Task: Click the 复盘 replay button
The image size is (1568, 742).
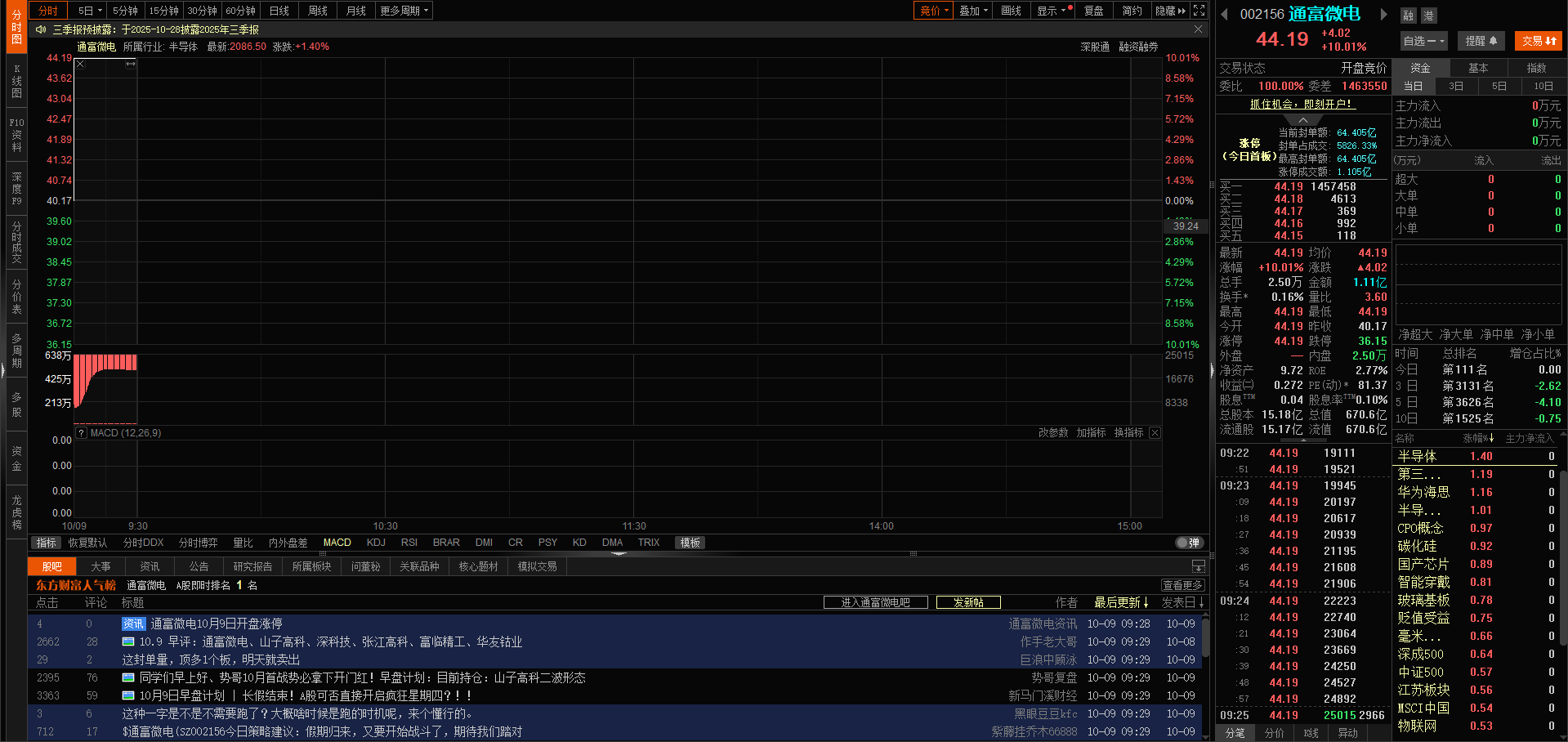Action: click(1094, 11)
